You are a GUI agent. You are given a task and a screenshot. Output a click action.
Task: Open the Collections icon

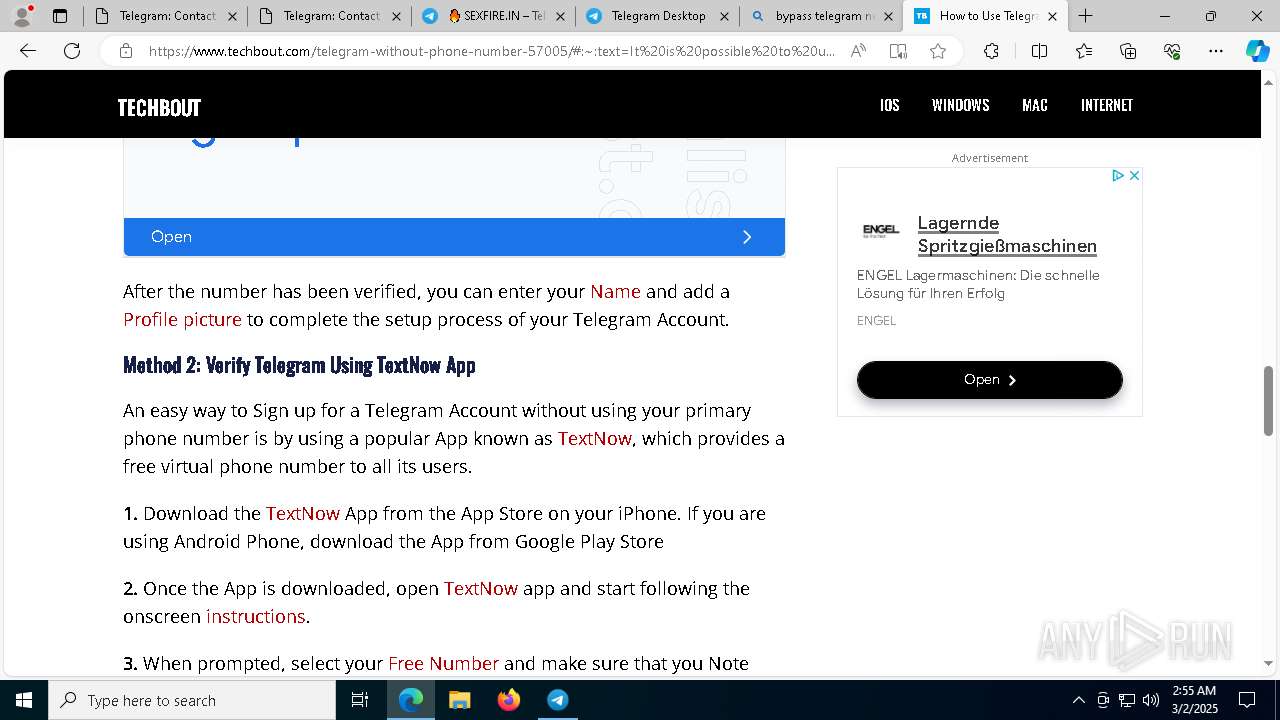[x=1128, y=51]
